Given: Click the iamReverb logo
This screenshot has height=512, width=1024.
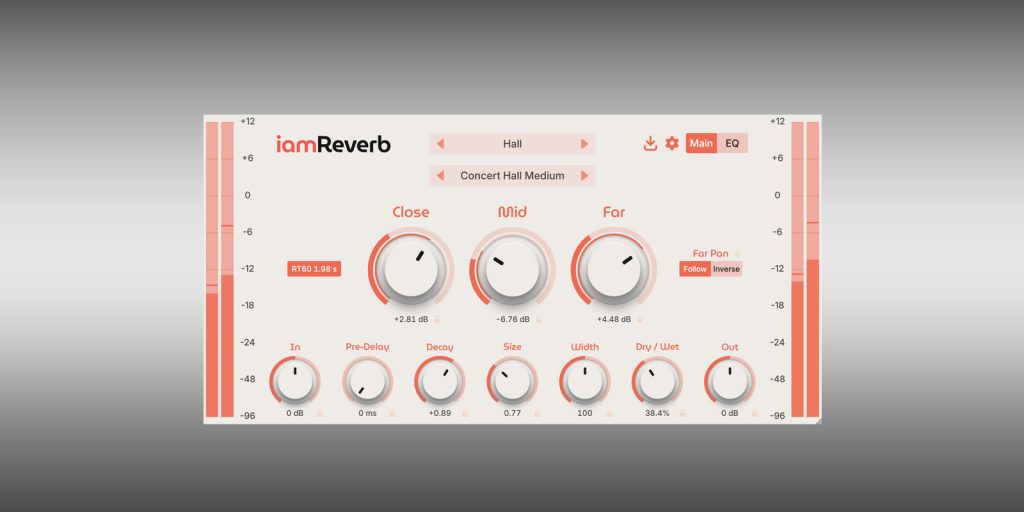Looking at the screenshot, I should click(333, 144).
